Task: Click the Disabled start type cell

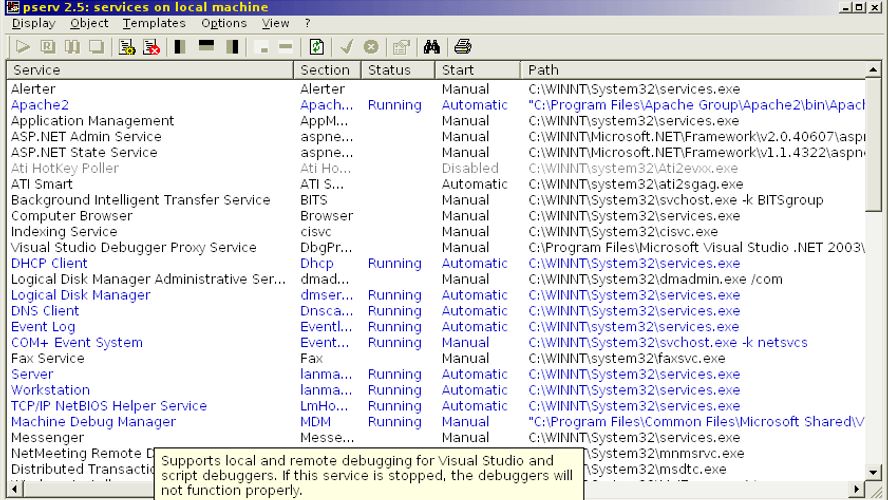Action: click(470, 168)
